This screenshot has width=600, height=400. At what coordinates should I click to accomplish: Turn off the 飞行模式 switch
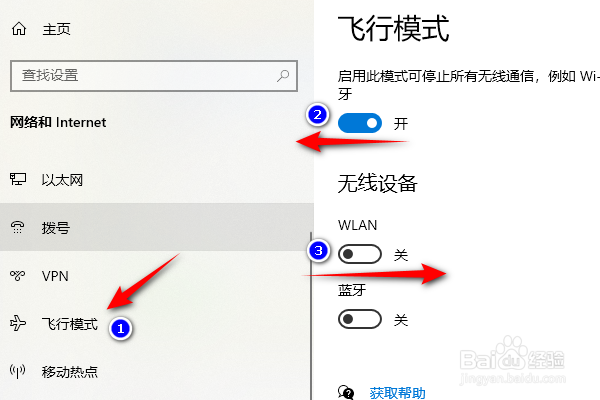[360, 123]
